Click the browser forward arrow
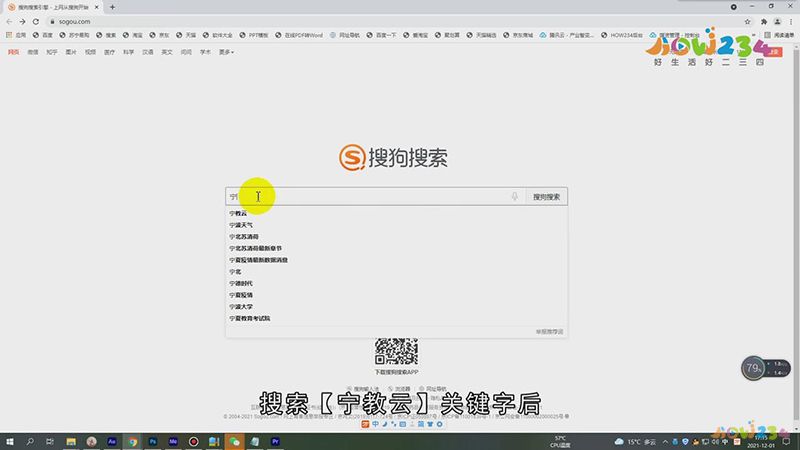 click(x=22, y=21)
